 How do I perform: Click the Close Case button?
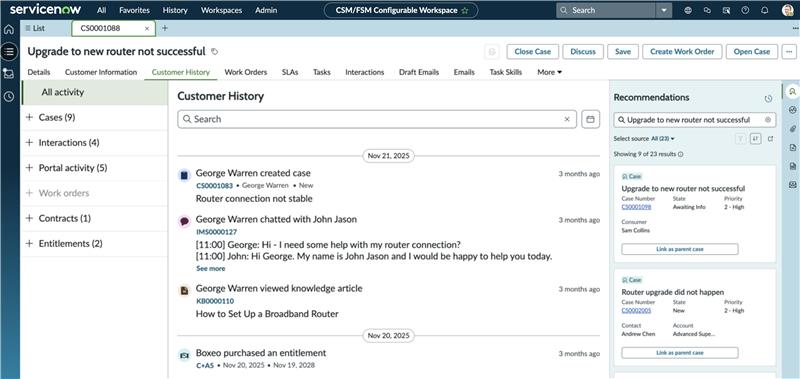pyautogui.click(x=533, y=52)
